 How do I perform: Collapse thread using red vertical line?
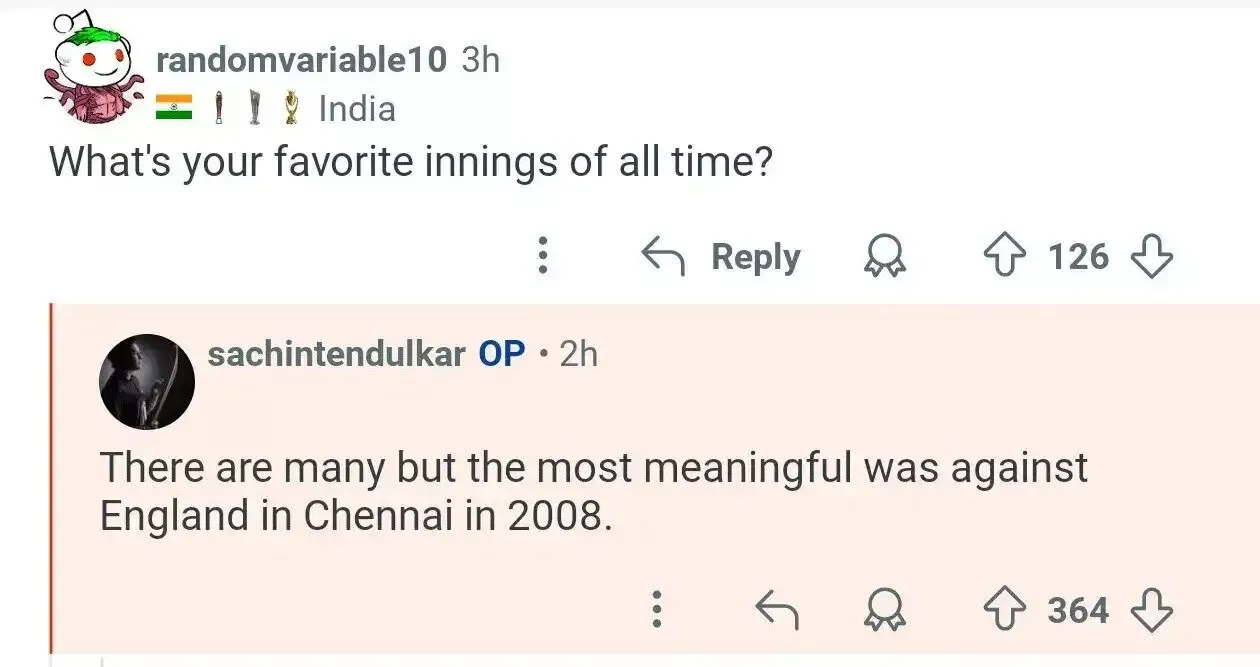point(51,480)
